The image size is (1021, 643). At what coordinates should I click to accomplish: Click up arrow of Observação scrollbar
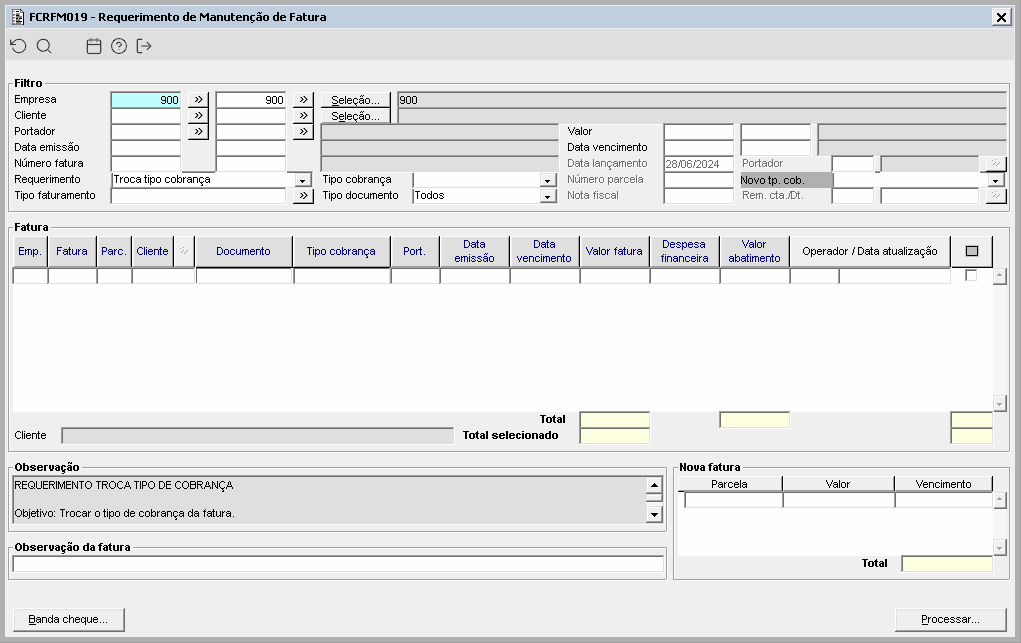pos(654,485)
